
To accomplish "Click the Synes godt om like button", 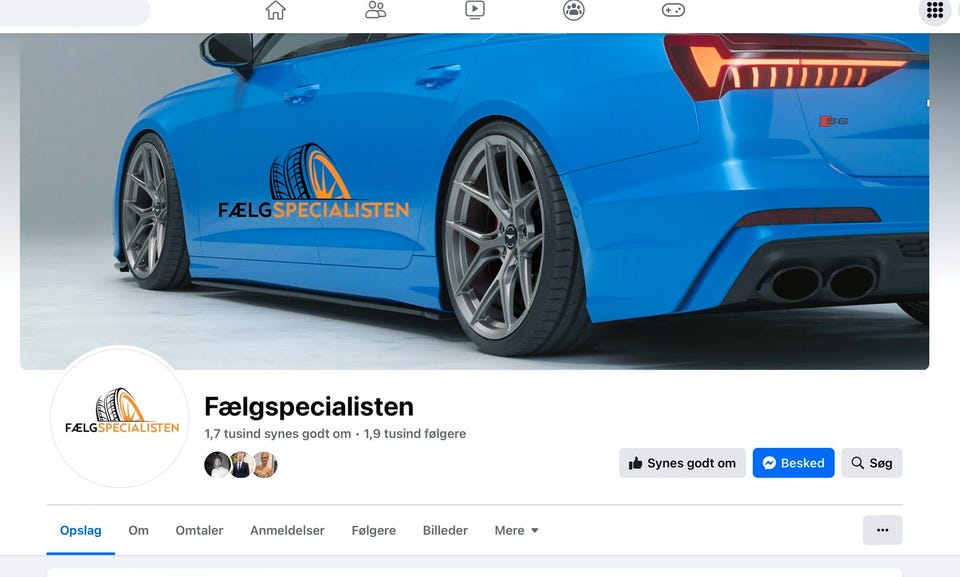I will pyautogui.click(x=682, y=463).
